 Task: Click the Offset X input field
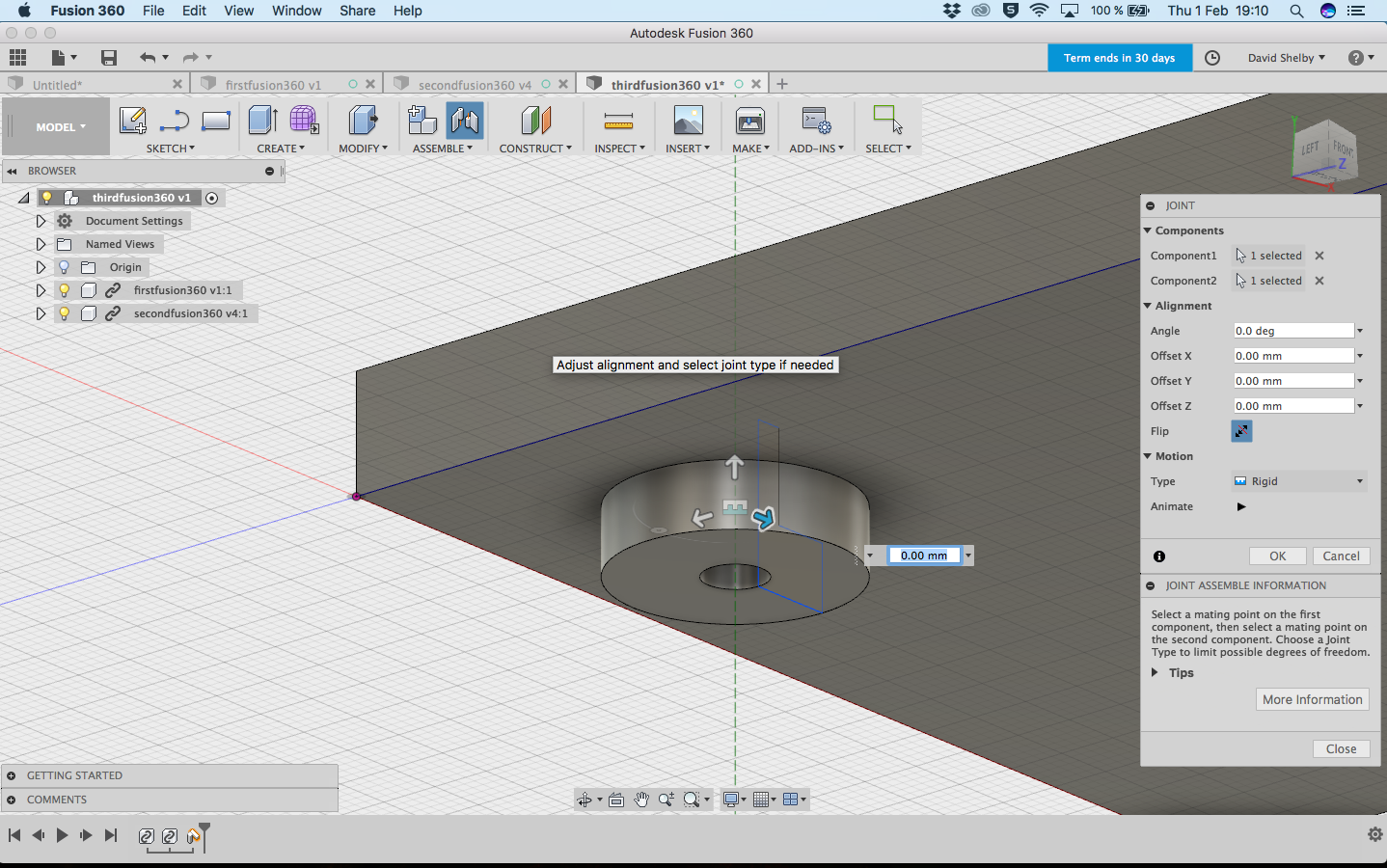coord(1292,356)
